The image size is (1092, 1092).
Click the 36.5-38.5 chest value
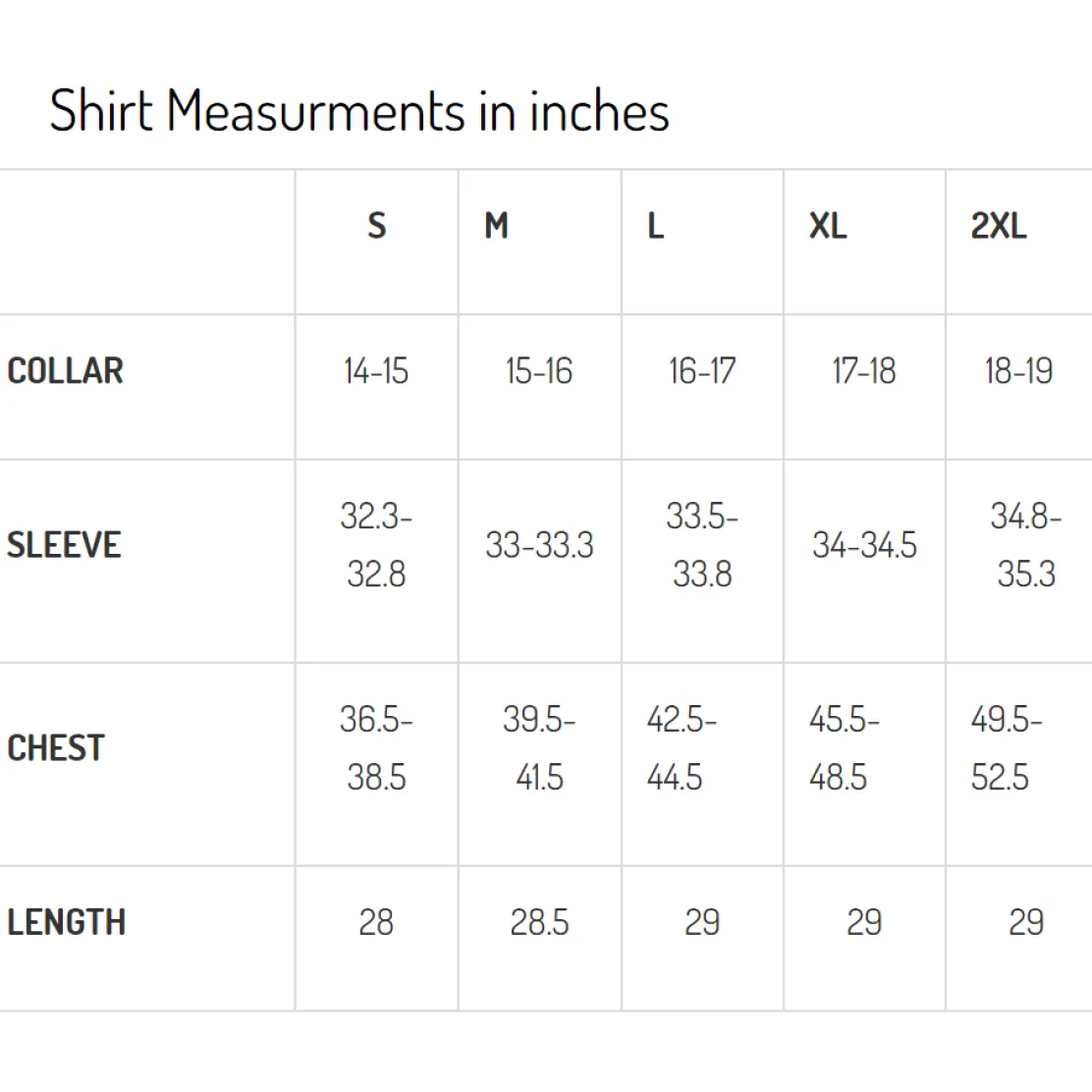tap(376, 748)
